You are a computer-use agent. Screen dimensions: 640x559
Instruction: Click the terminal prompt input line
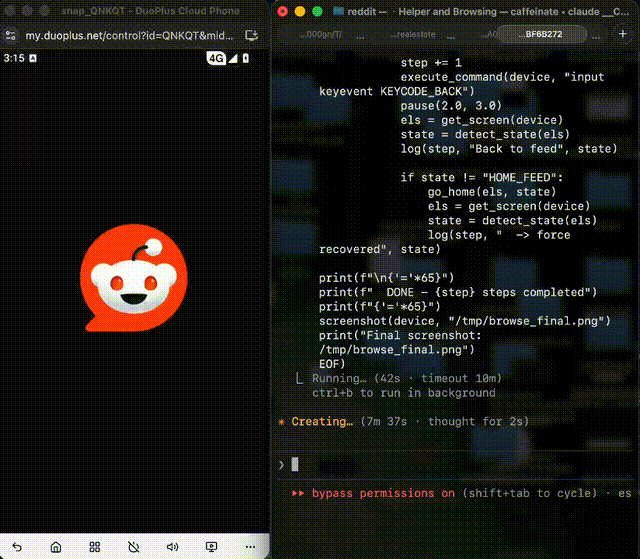pos(455,464)
